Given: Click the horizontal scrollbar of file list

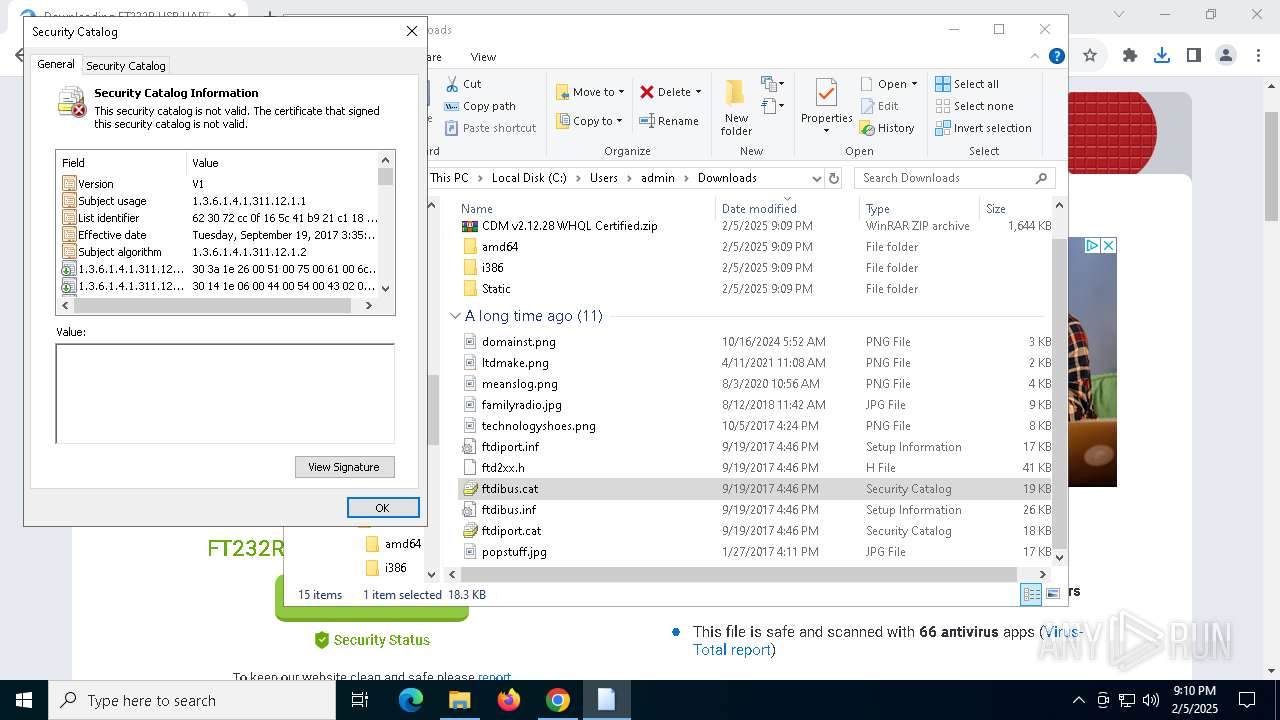Looking at the screenshot, I should [739, 574].
